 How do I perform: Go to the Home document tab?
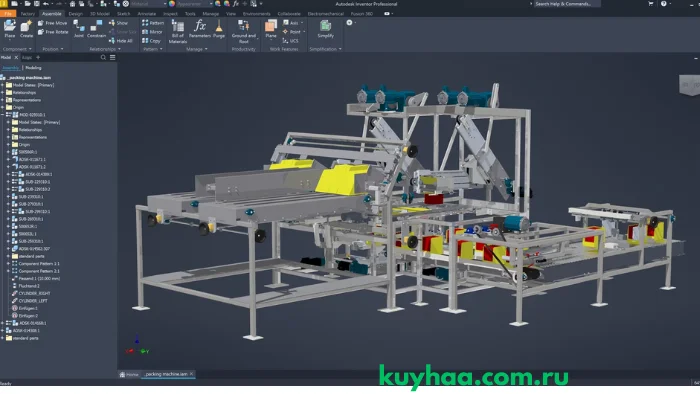pos(129,374)
